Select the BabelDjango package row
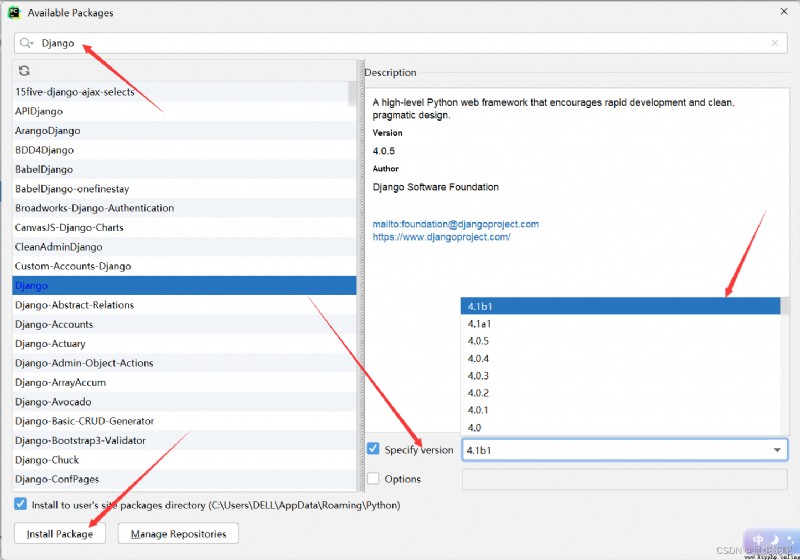 (184, 169)
